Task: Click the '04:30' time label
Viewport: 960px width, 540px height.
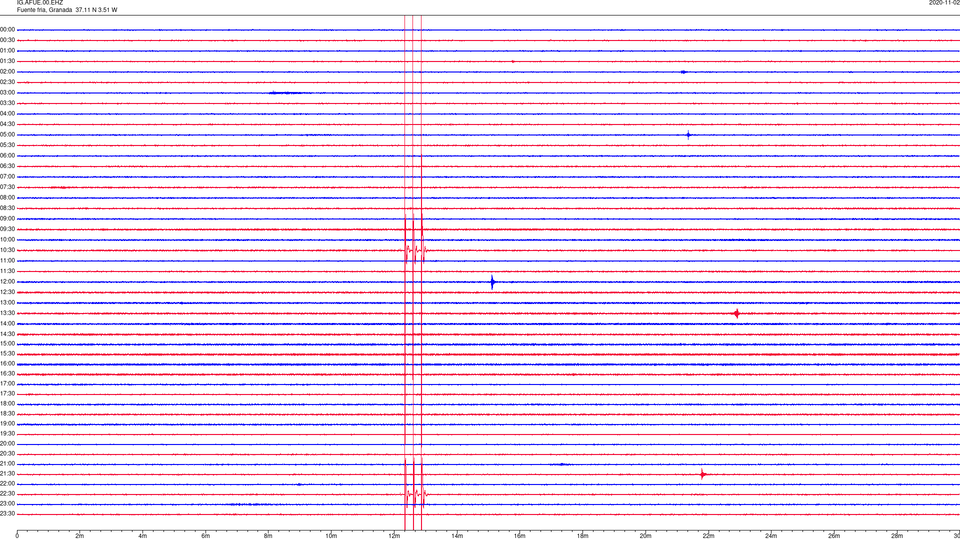Action: click(7, 124)
